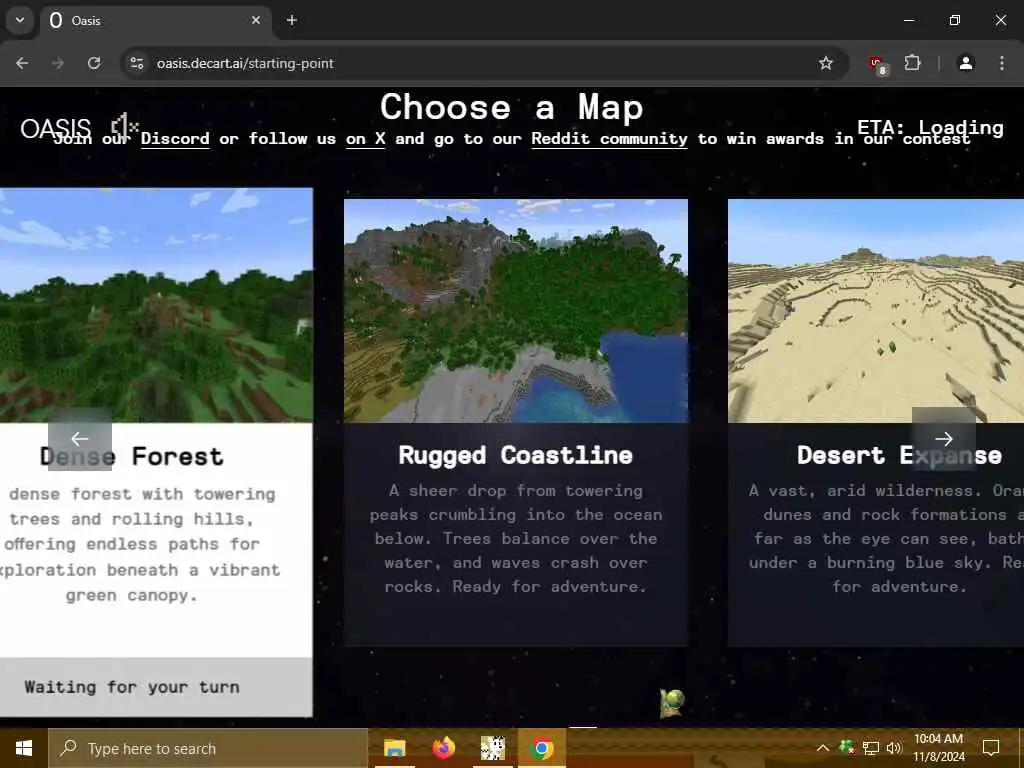Open the Extensions puzzle icon
The height and width of the screenshot is (768, 1024).
pyautogui.click(x=912, y=63)
